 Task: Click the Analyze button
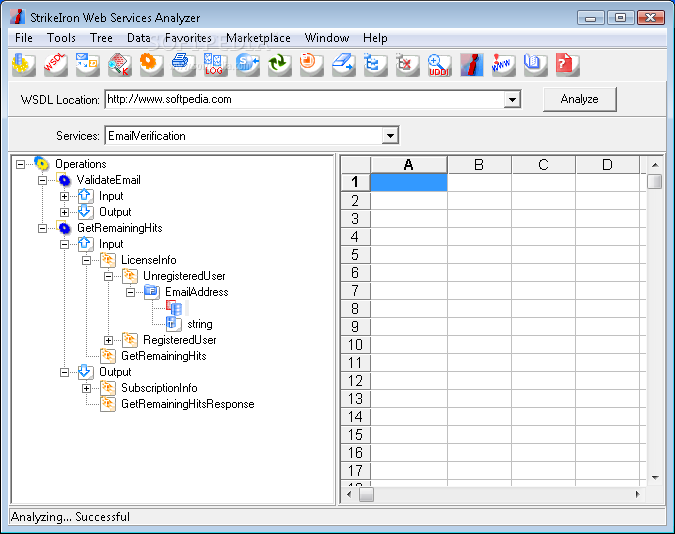point(579,99)
